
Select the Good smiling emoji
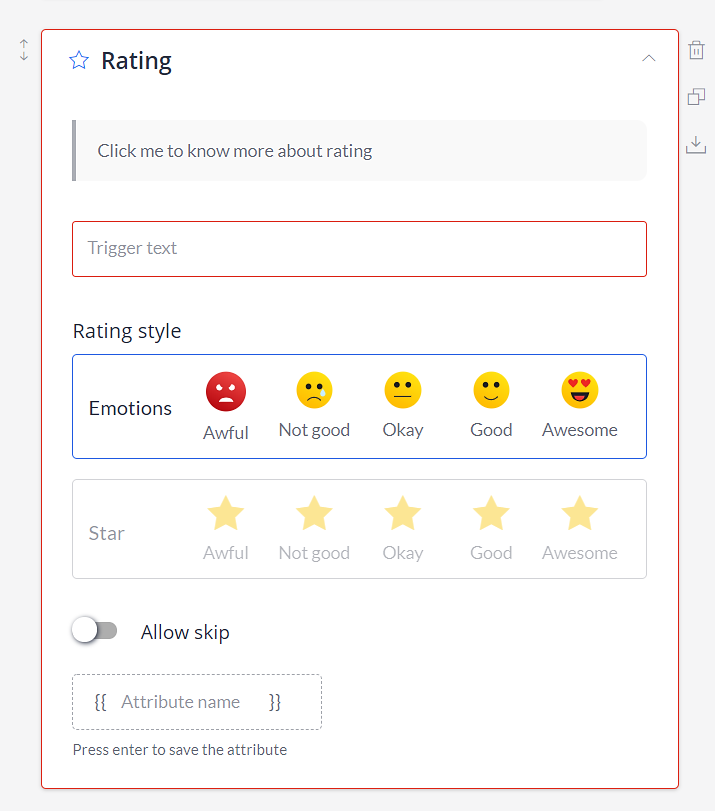491,390
